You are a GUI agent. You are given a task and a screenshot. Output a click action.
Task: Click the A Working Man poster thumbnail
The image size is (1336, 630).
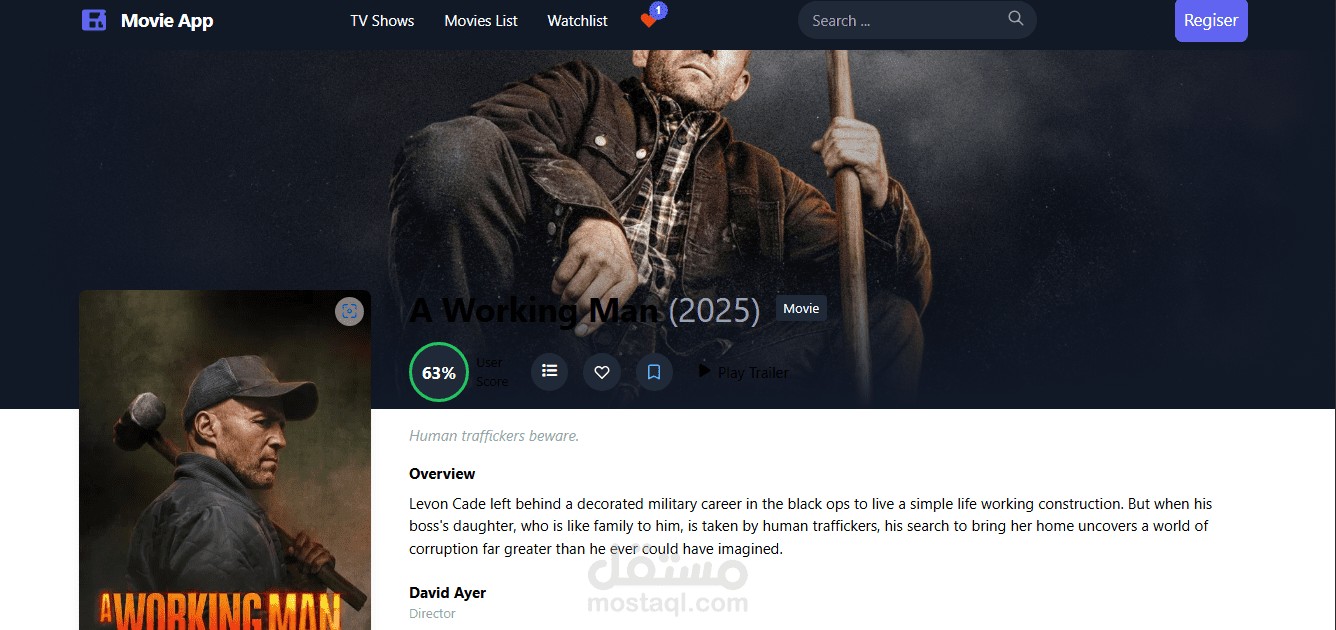tap(225, 460)
